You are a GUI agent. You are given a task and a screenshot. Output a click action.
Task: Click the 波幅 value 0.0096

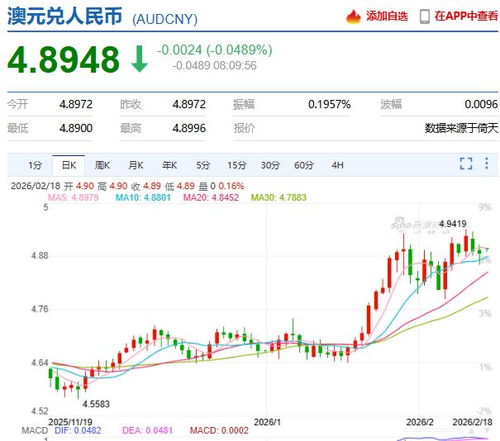point(481,104)
